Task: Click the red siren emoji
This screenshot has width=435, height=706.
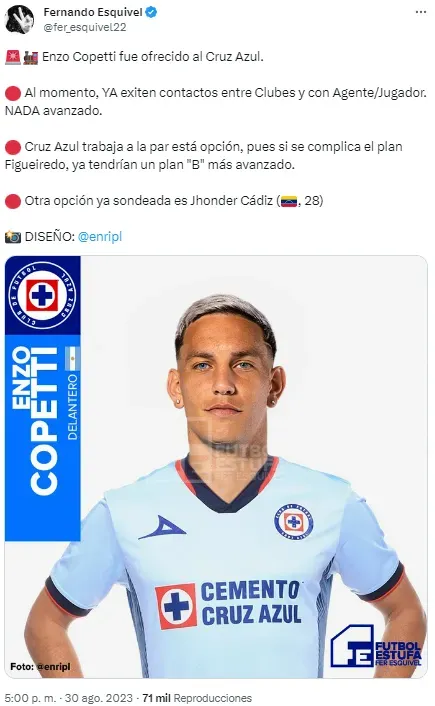Action: click(13, 57)
